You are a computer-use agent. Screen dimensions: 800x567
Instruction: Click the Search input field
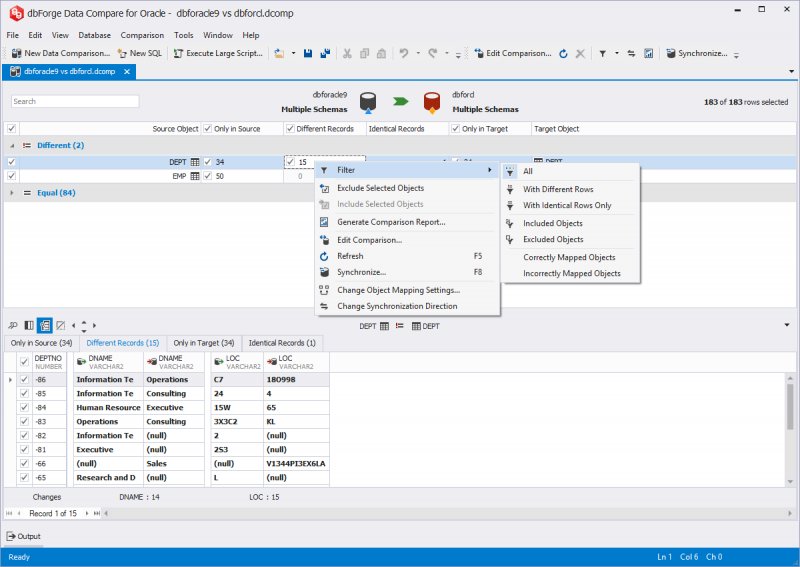[75, 101]
